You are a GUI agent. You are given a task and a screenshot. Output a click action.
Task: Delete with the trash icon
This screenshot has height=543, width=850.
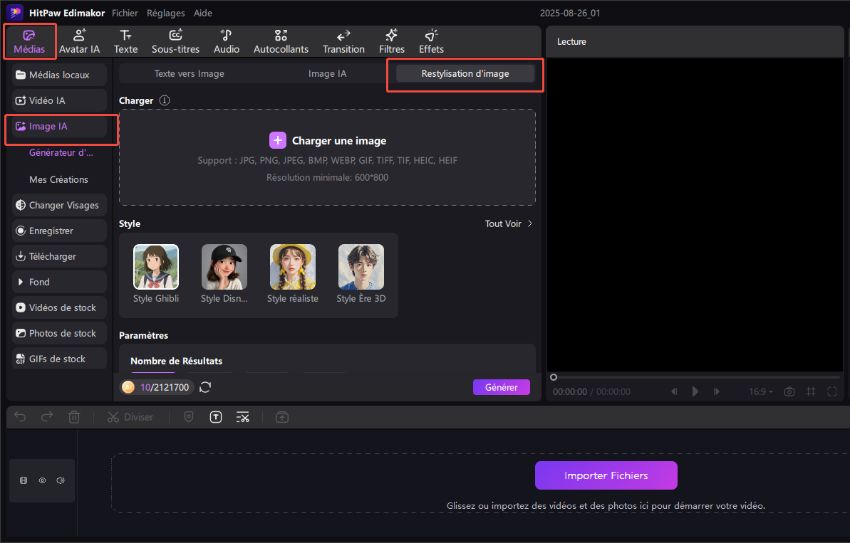(74, 417)
